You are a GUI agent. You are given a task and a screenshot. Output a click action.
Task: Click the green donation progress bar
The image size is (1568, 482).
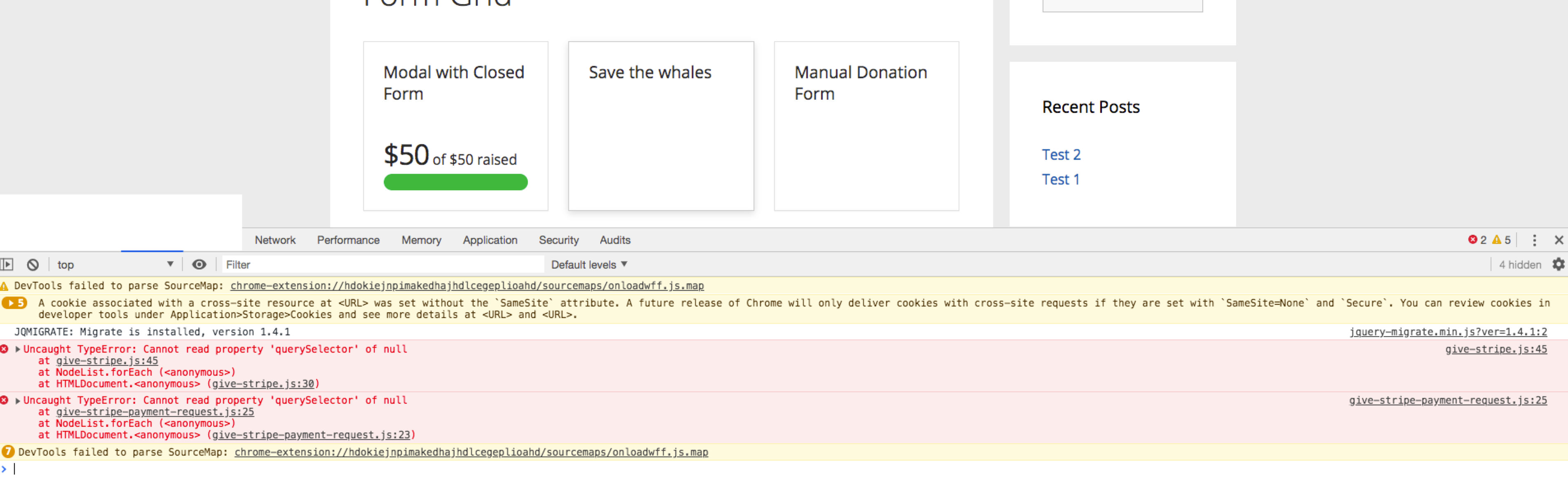click(x=455, y=182)
